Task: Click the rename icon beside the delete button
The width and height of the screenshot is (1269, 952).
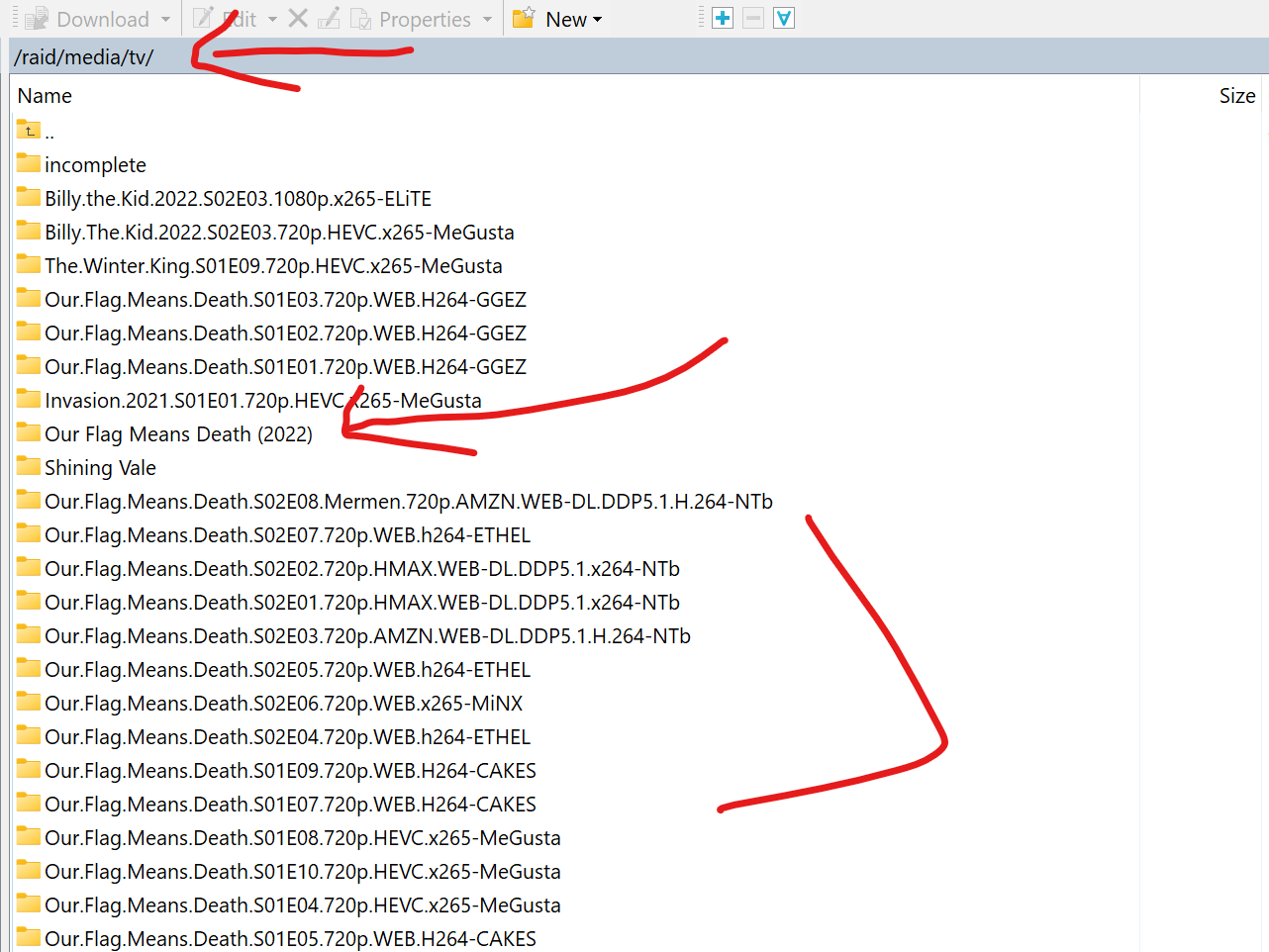Action: tap(329, 18)
